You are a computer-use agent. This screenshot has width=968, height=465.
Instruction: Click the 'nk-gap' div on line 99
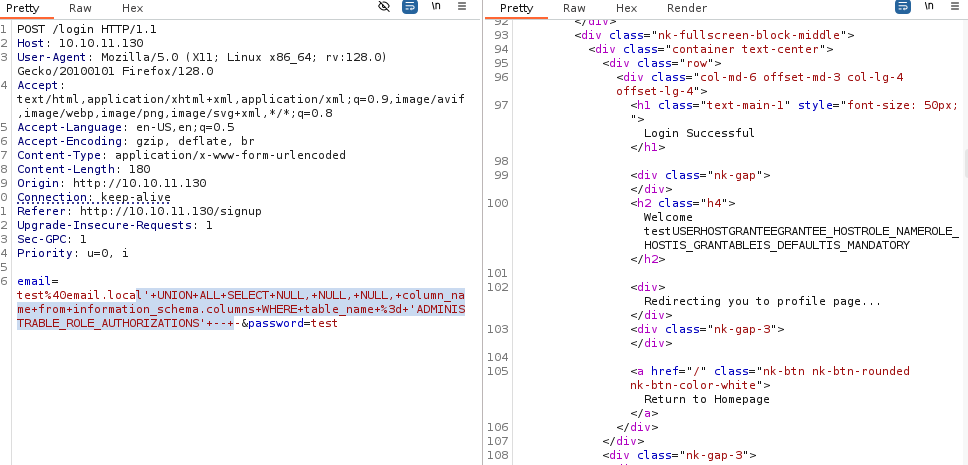coord(700,175)
